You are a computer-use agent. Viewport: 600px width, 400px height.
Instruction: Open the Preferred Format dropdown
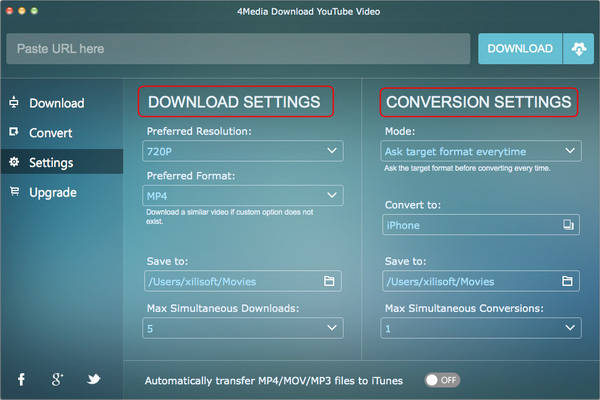pyautogui.click(x=331, y=196)
